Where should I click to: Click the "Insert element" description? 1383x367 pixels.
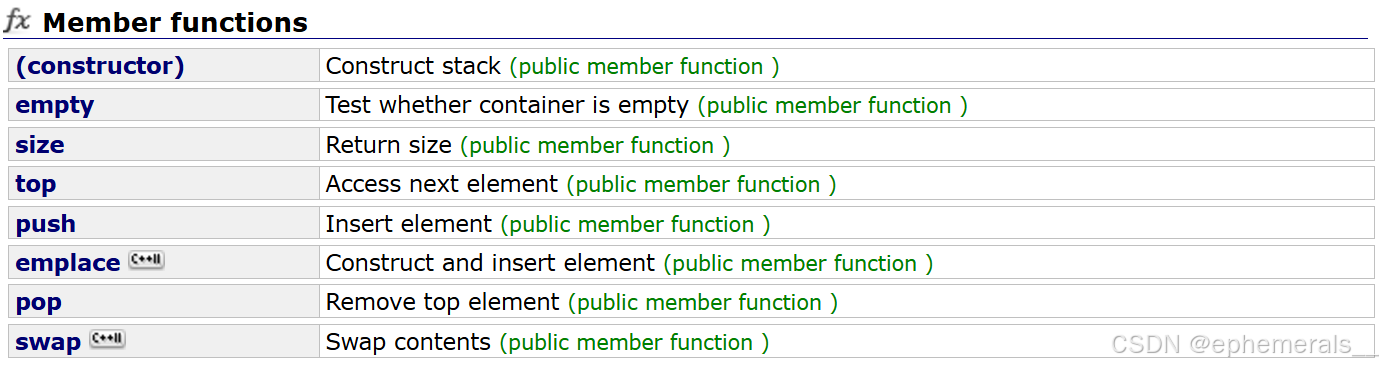coord(409,224)
